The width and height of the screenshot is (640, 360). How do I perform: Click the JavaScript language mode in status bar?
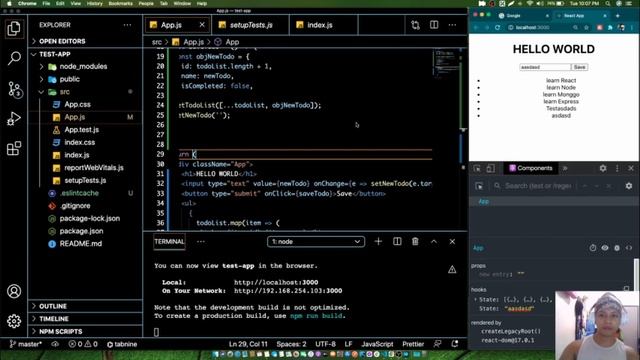coord(377,344)
